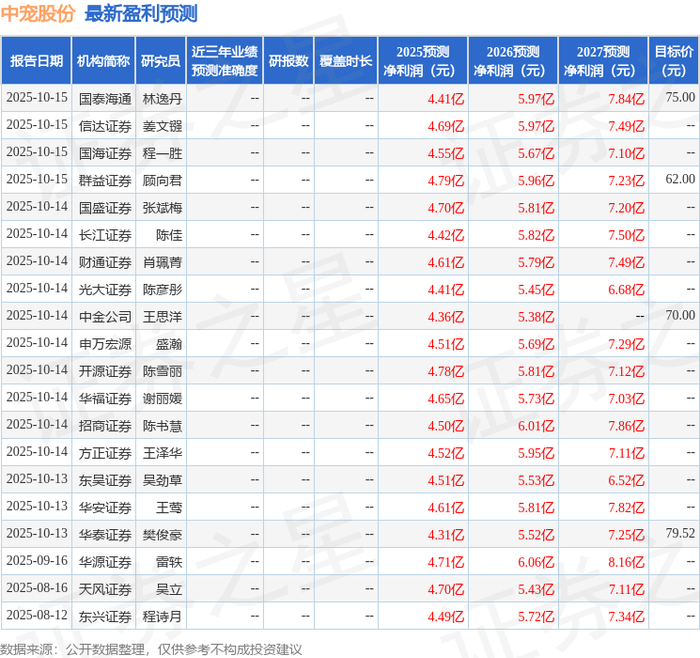This screenshot has height=658, width=700.
Task: Click the 中宠股份 title text
Action: pos(38,13)
